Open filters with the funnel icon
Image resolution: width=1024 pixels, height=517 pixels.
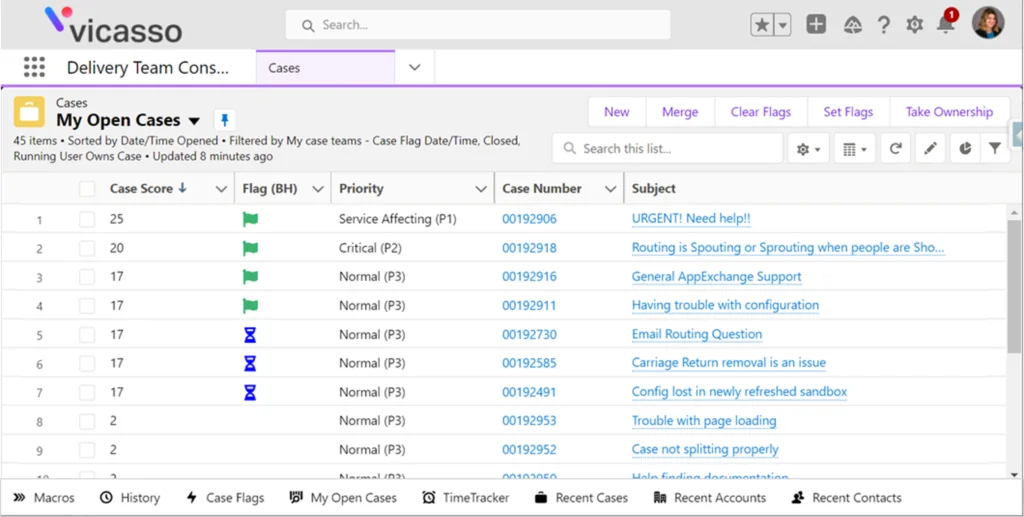[995, 149]
